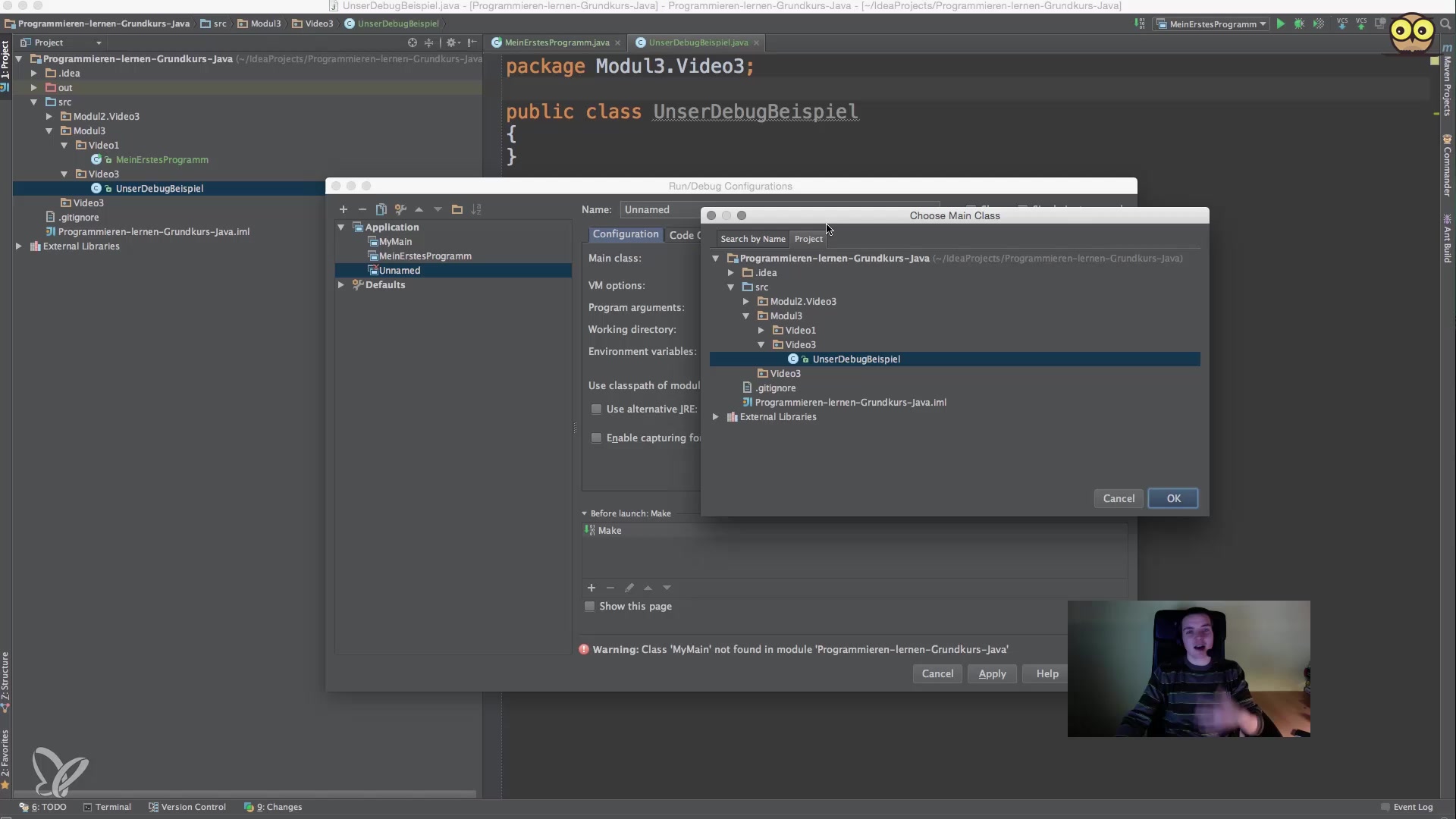Click the Apply button

[x=991, y=674]
